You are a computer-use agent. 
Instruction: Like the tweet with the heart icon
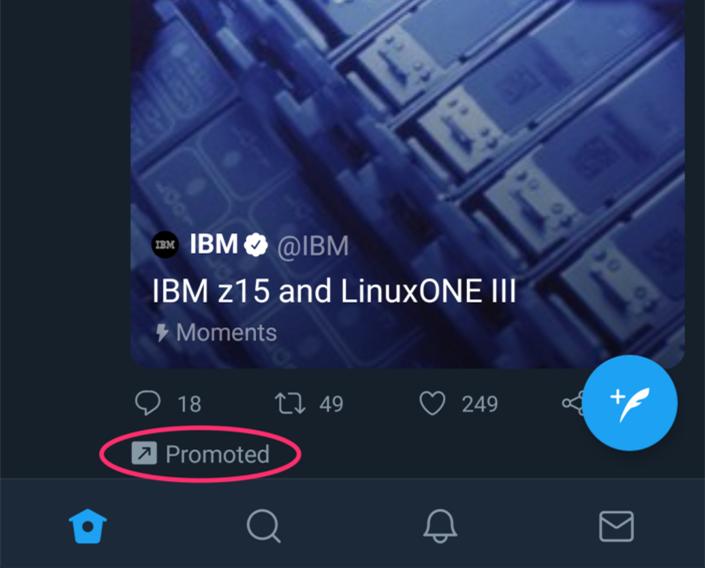432,403
